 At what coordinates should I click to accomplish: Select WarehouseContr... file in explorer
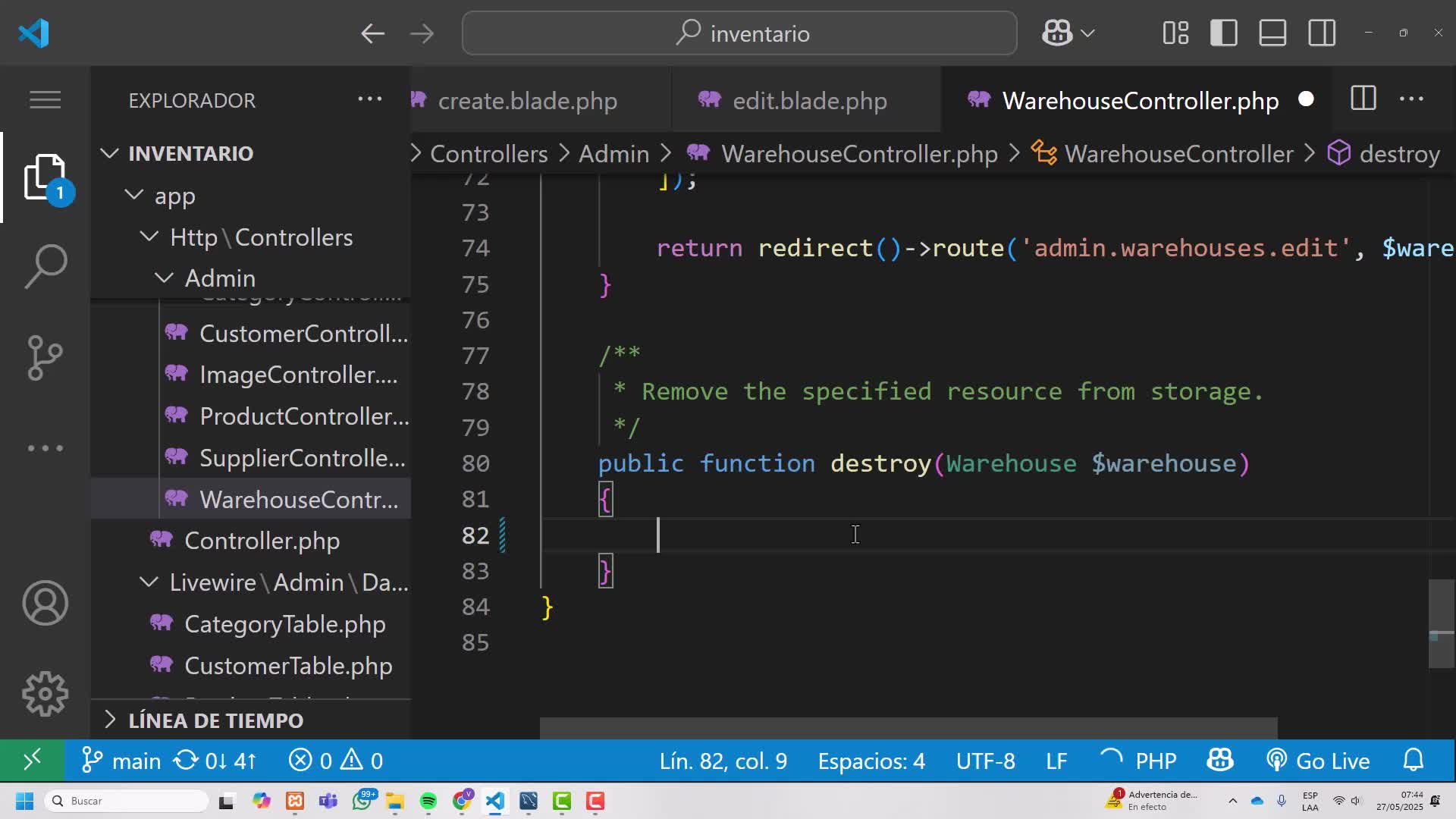coord(250,499)
